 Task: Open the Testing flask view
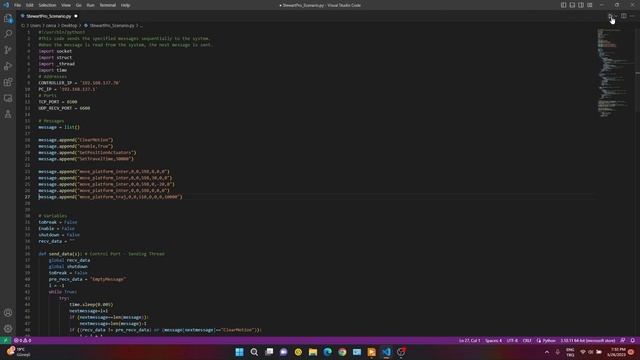click(x=8, y=114)
